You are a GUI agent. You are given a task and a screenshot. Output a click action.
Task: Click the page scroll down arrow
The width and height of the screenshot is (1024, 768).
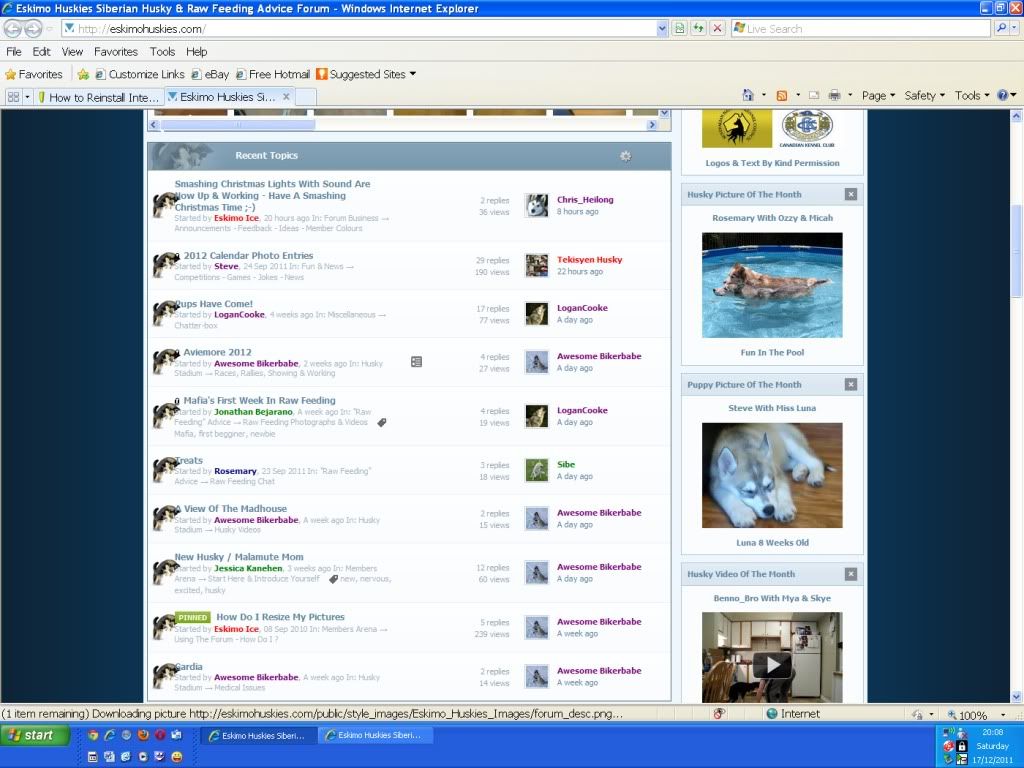1016,696
